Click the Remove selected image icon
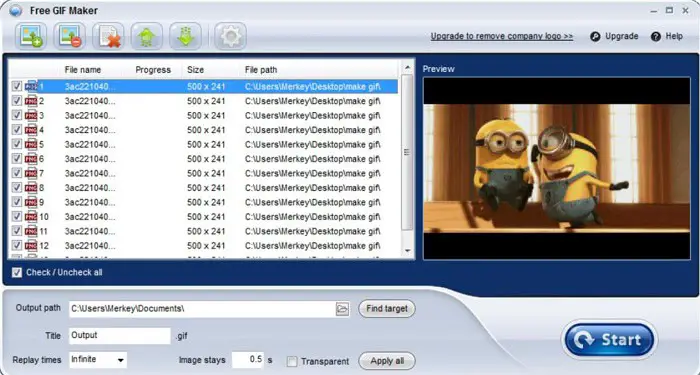The height and width of the screenshot is (375, 700). coord(69,36)
